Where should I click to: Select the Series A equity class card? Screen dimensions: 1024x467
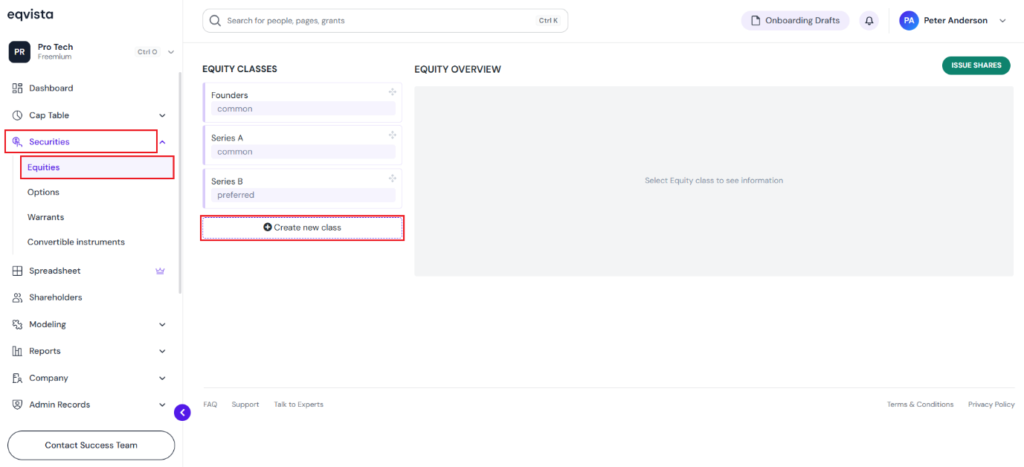(x=302, y=145)
